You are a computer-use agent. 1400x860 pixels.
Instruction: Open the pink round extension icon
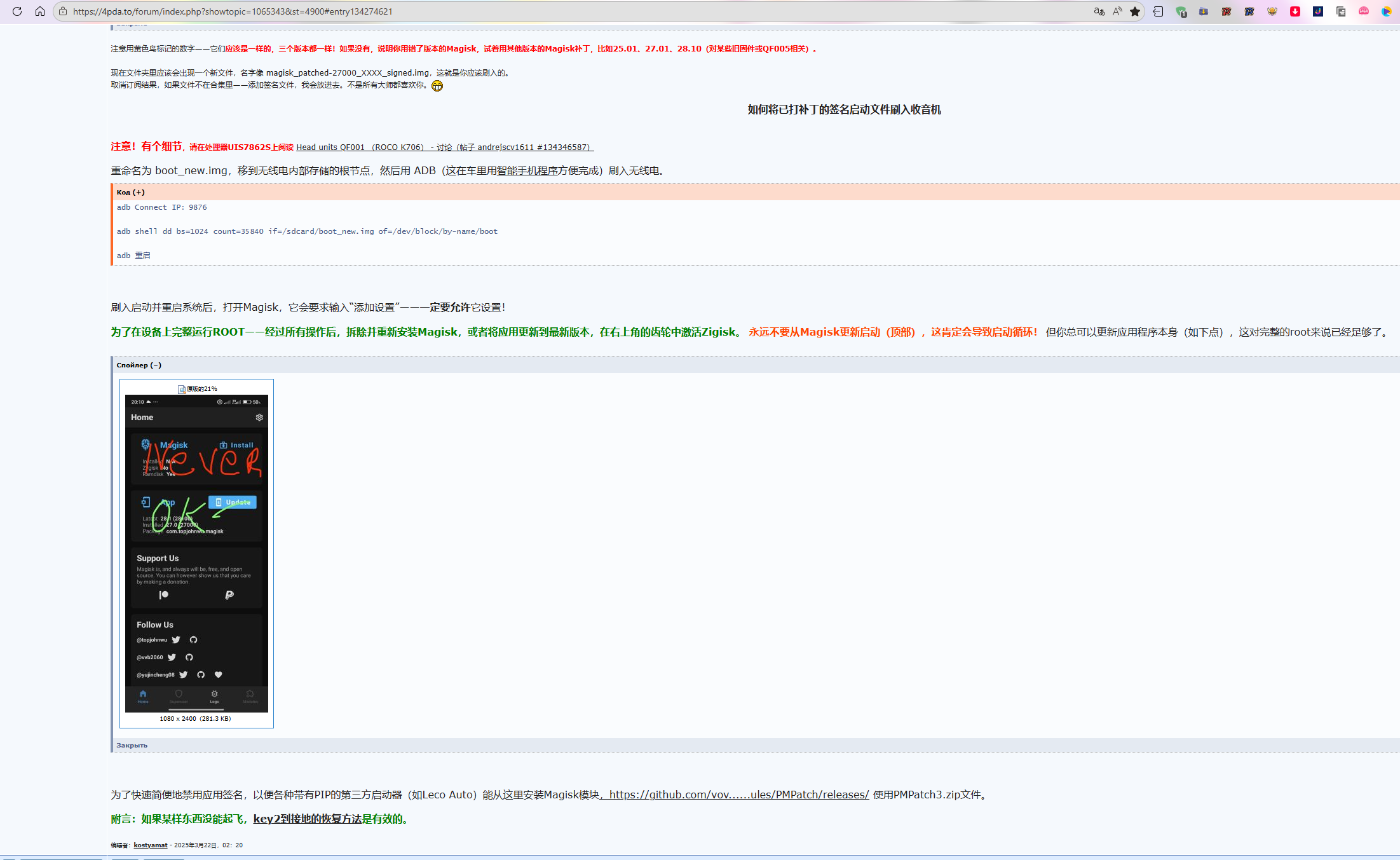pos(1364,11)
